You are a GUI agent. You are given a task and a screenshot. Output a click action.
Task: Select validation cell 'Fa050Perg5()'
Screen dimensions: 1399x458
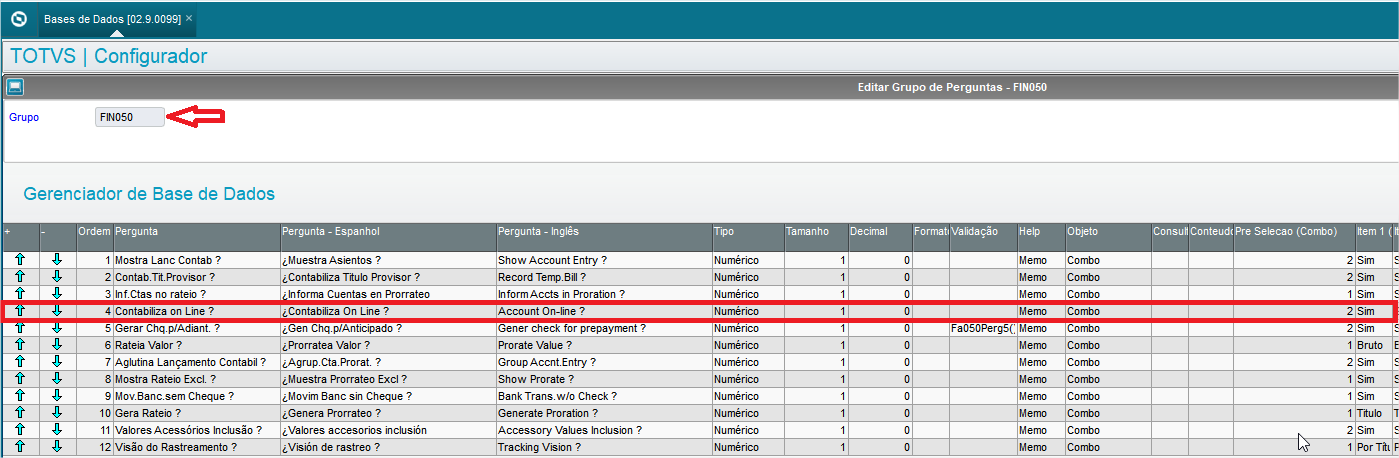pyautogui.click(x=983, y=328)
